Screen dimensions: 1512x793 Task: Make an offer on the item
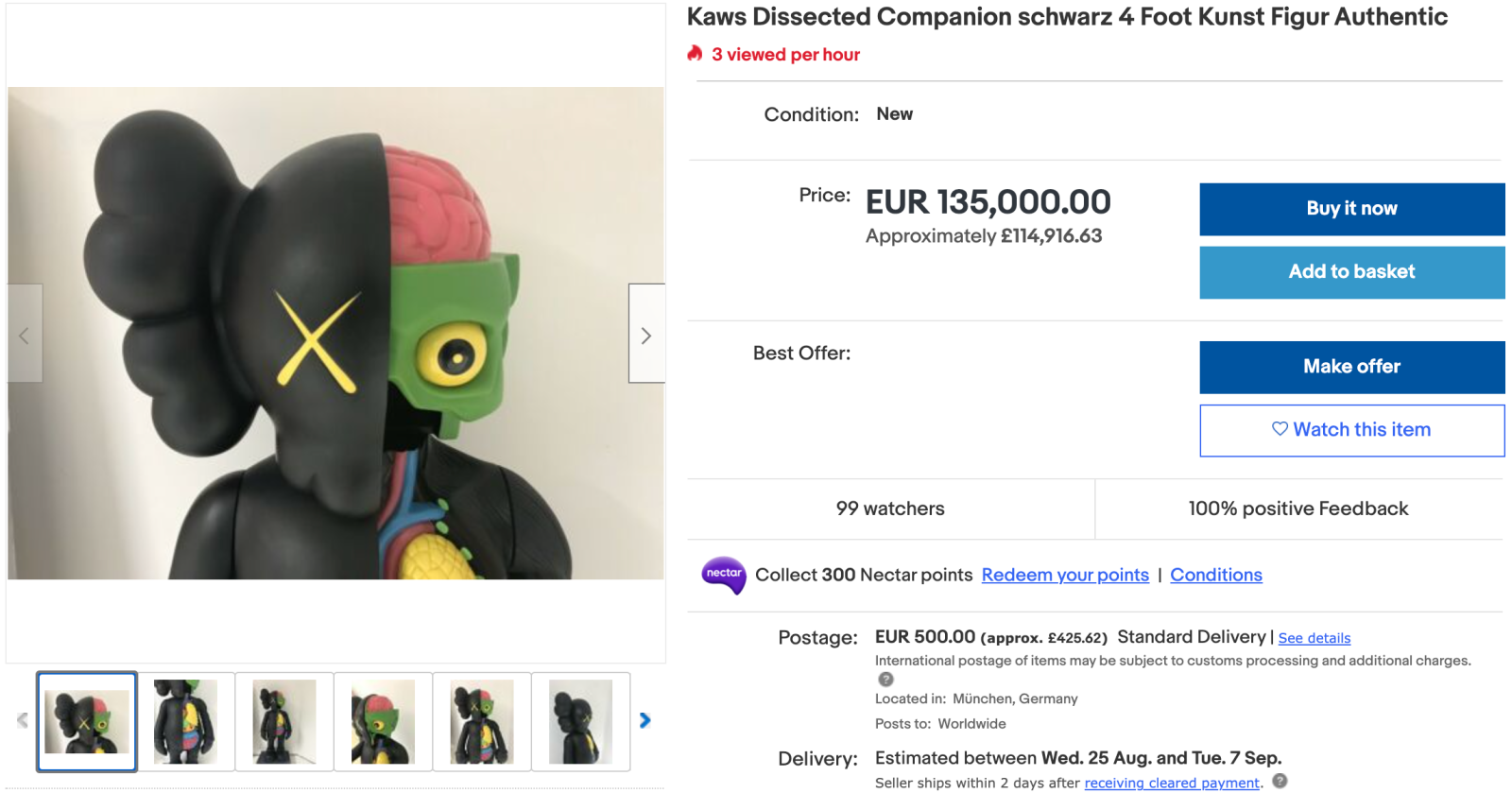coord(1351,367)
